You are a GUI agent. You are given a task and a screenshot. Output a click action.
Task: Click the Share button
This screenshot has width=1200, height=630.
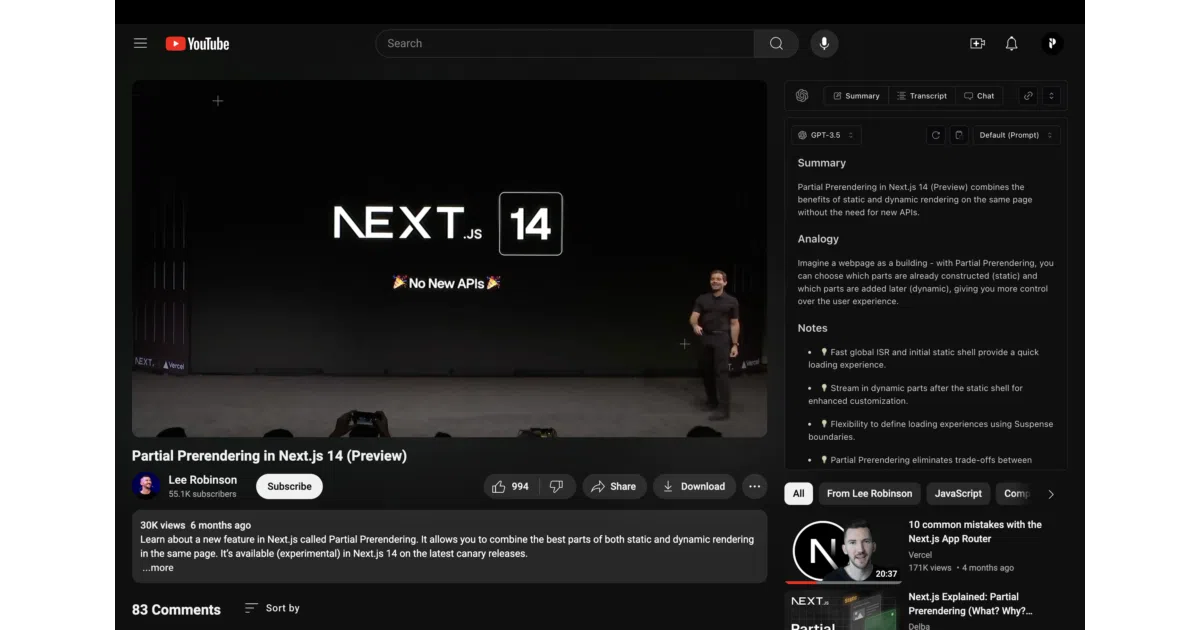pyautogui.click(x=614, y=486)
